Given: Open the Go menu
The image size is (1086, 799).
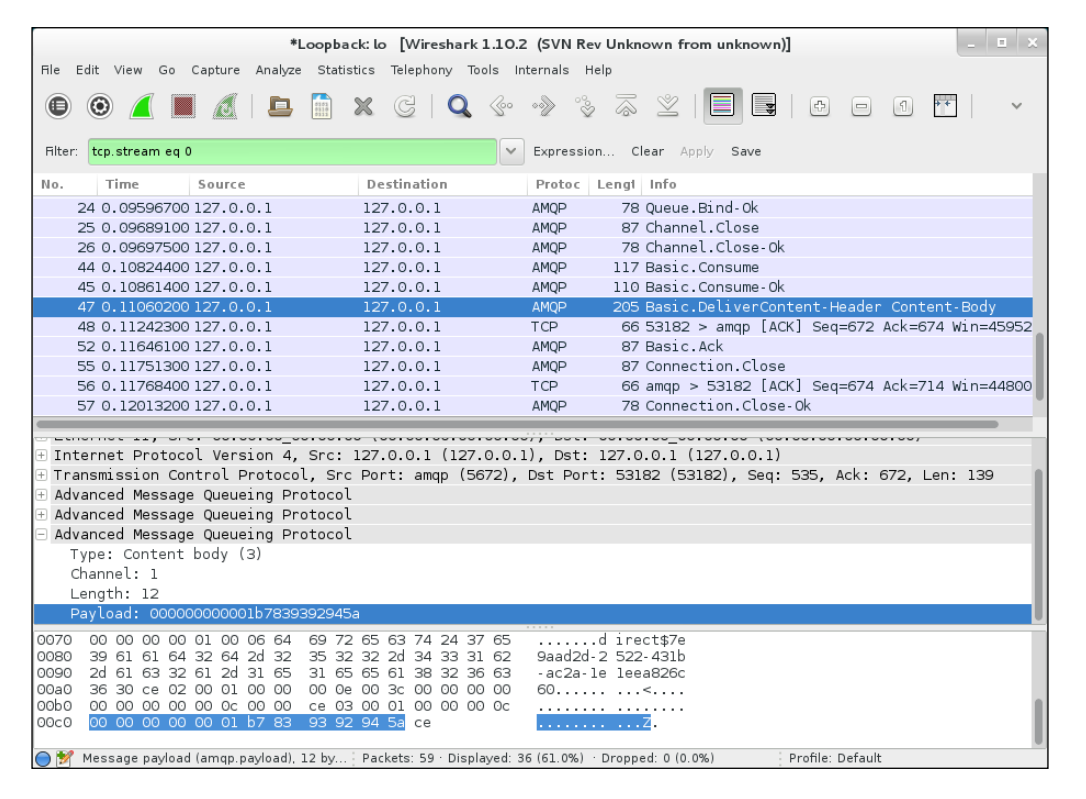Looking at the screenshot, I should (167, 70).
